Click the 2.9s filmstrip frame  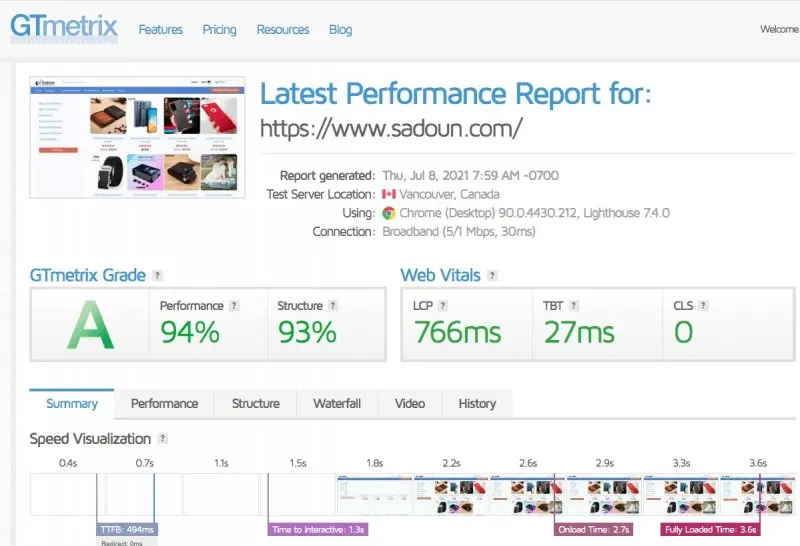pos(604,494)
